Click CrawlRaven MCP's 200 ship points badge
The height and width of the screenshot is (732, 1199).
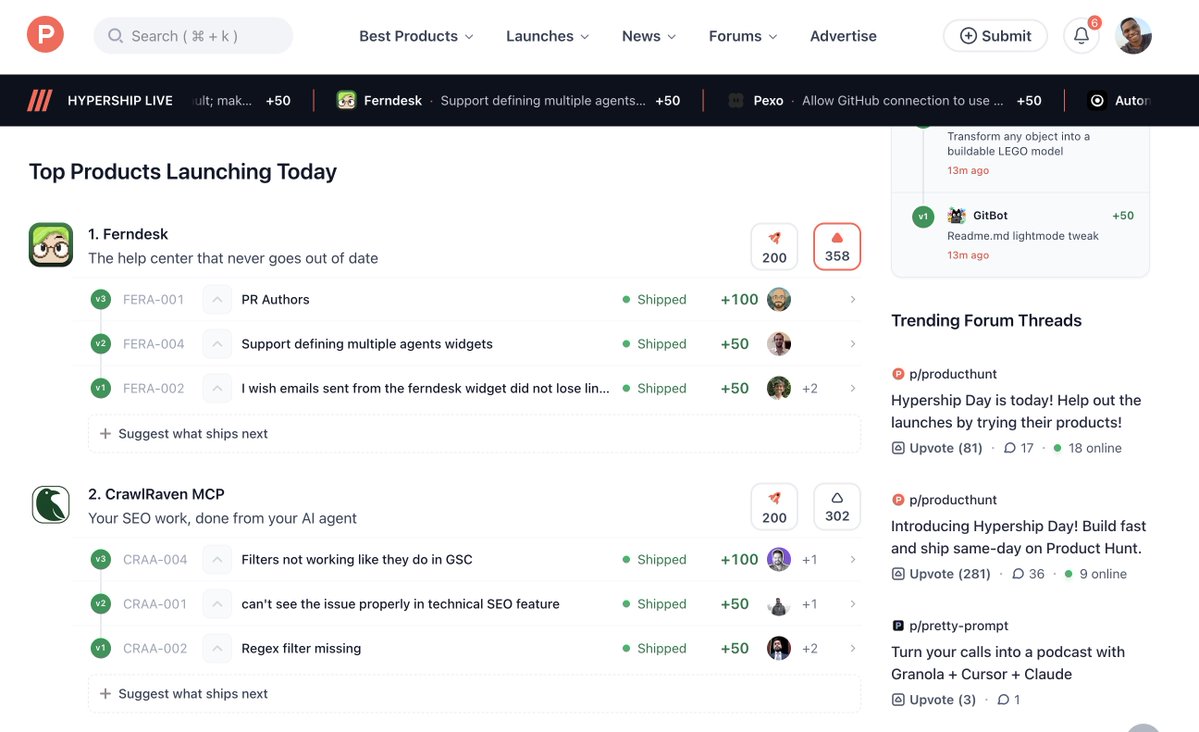tap(774, 506)
